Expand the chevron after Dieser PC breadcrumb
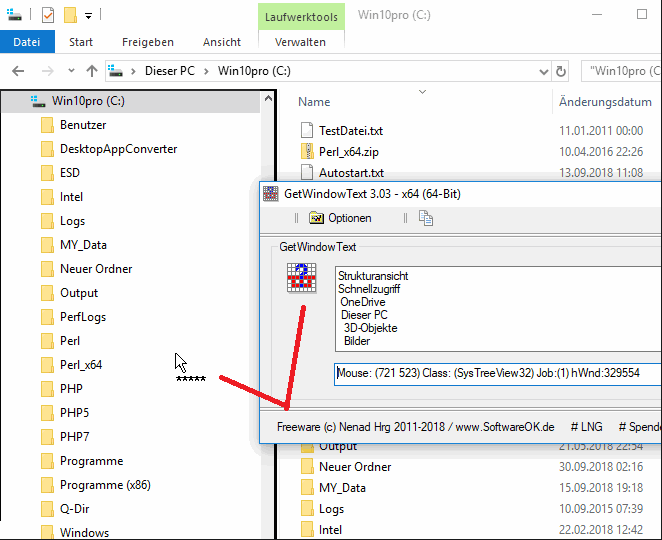 (206, 71)
